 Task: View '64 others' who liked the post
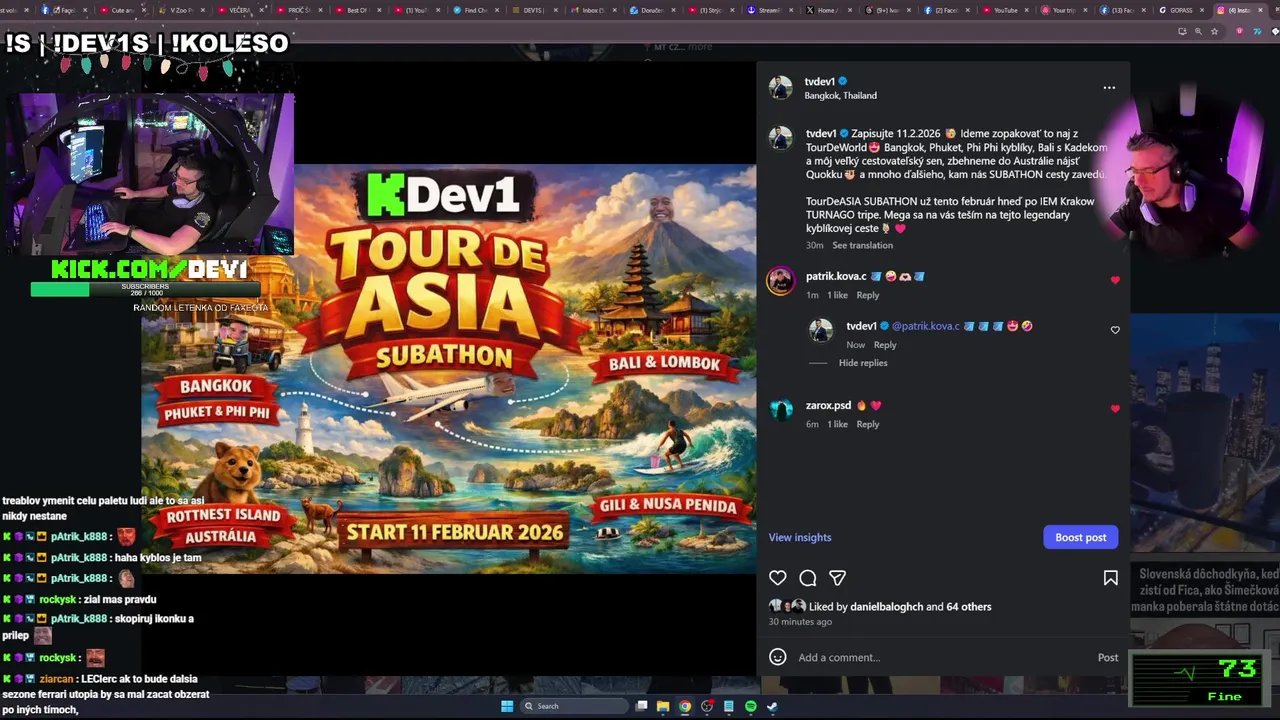tap(969, 607)
